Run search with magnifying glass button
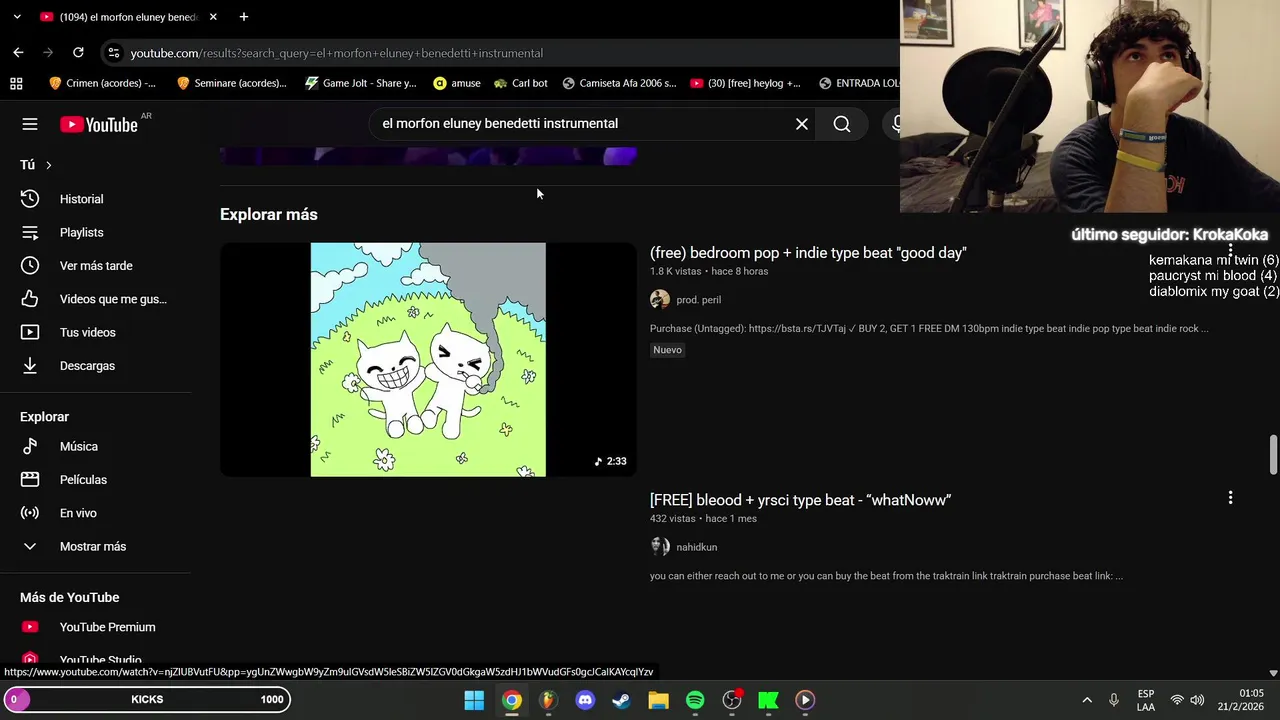The width and height of the screenshot is (1280, 720). tap(842, 124)
